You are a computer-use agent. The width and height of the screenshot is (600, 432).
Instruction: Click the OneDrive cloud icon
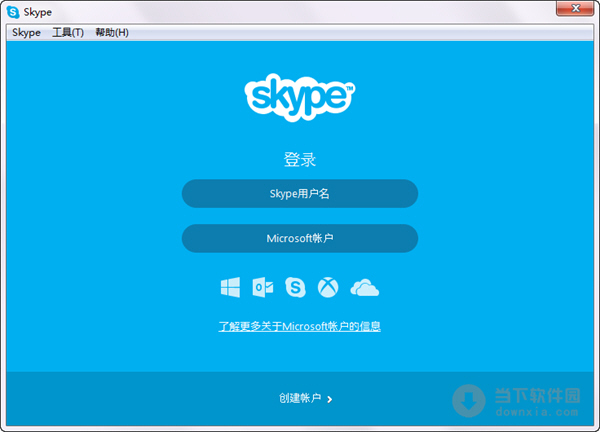pos(365,287)
